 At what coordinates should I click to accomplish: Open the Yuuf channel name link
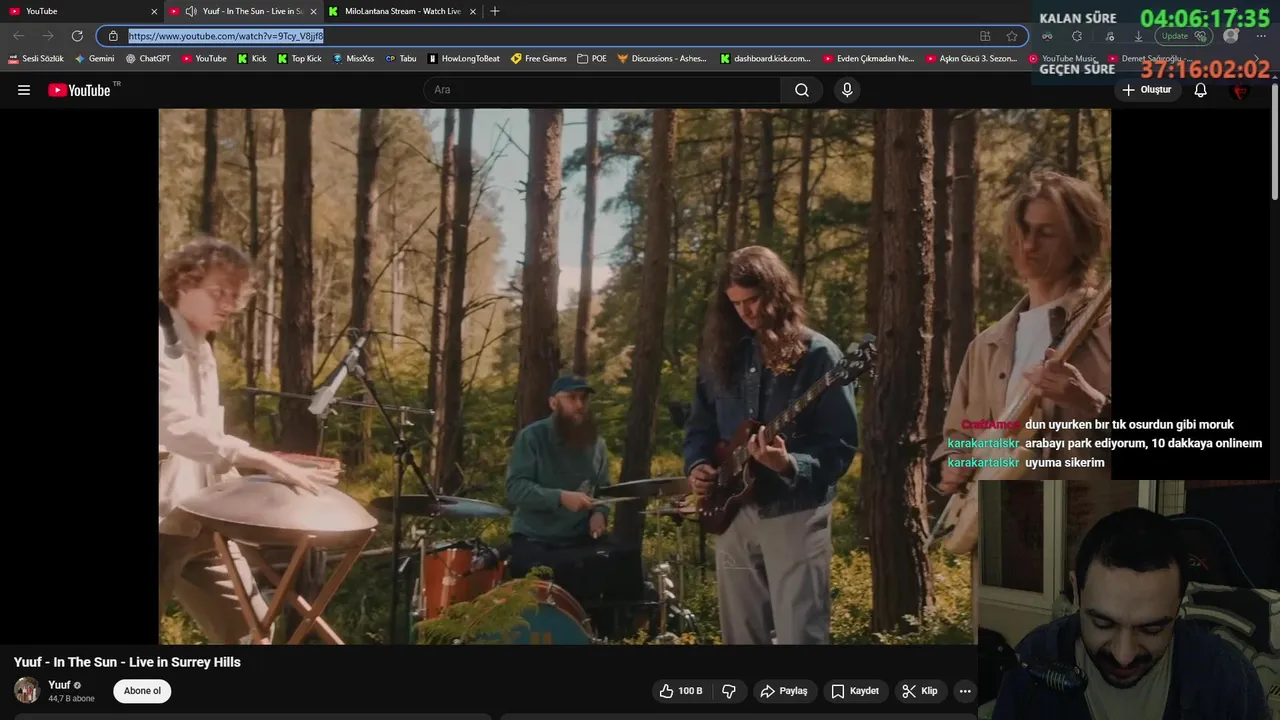59,685
